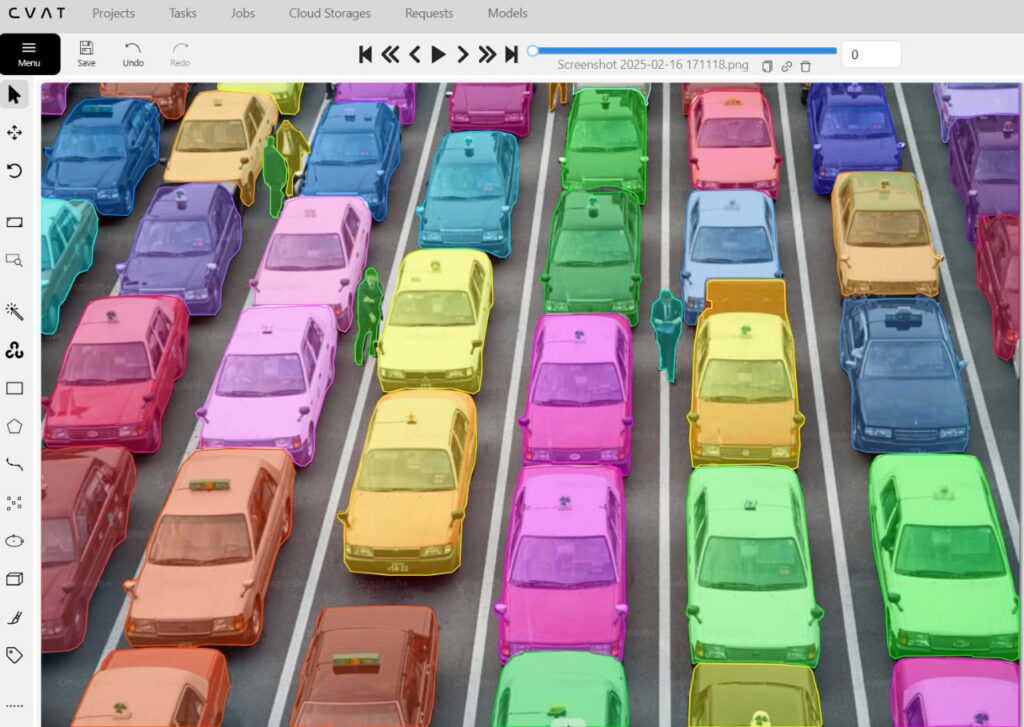The height and width of the screenshot is (727, 1024).
Task: Open the Projects page
Action: [x=114, y=13]
